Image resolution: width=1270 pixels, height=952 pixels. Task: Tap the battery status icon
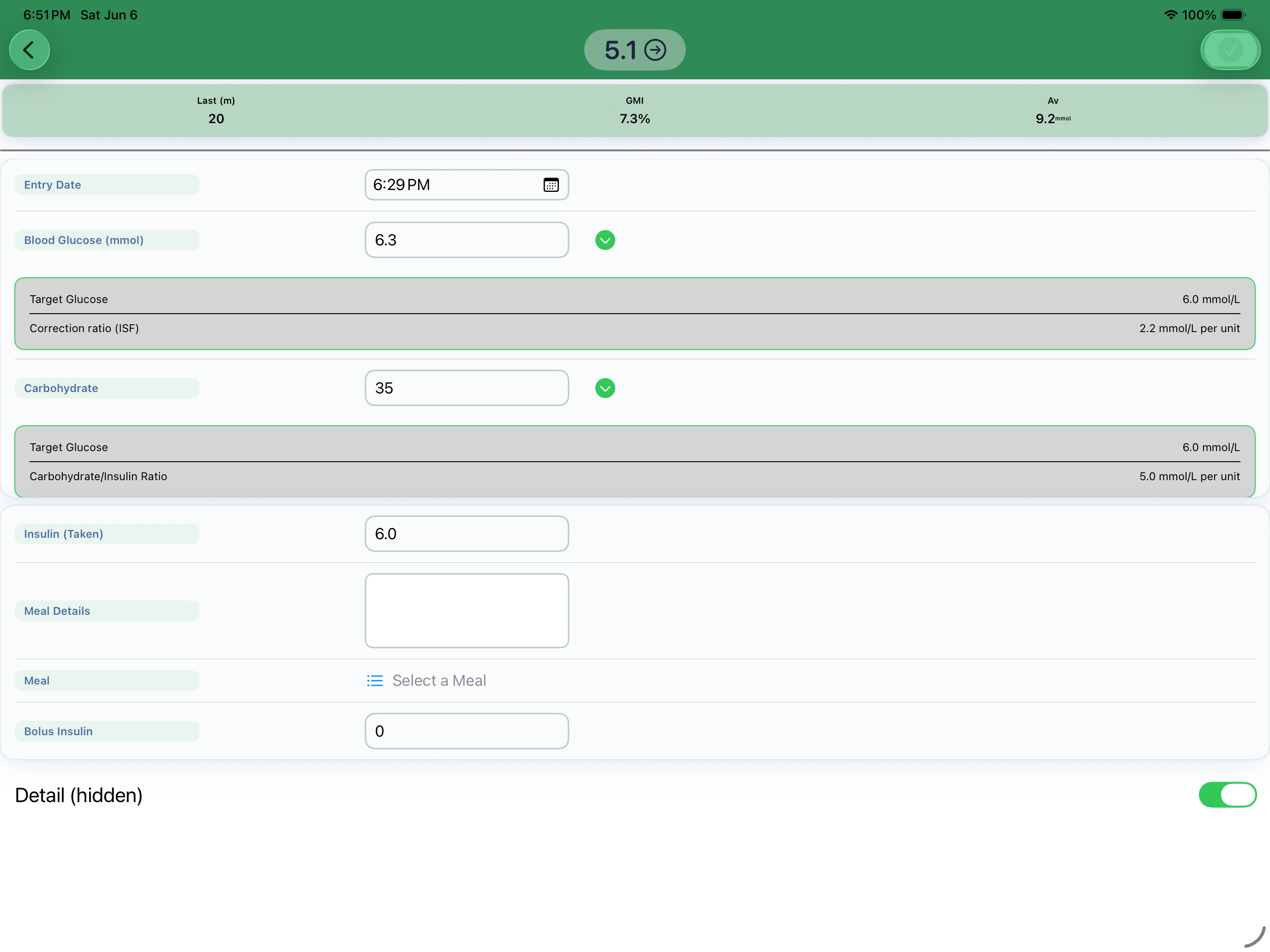point(1233,15)
